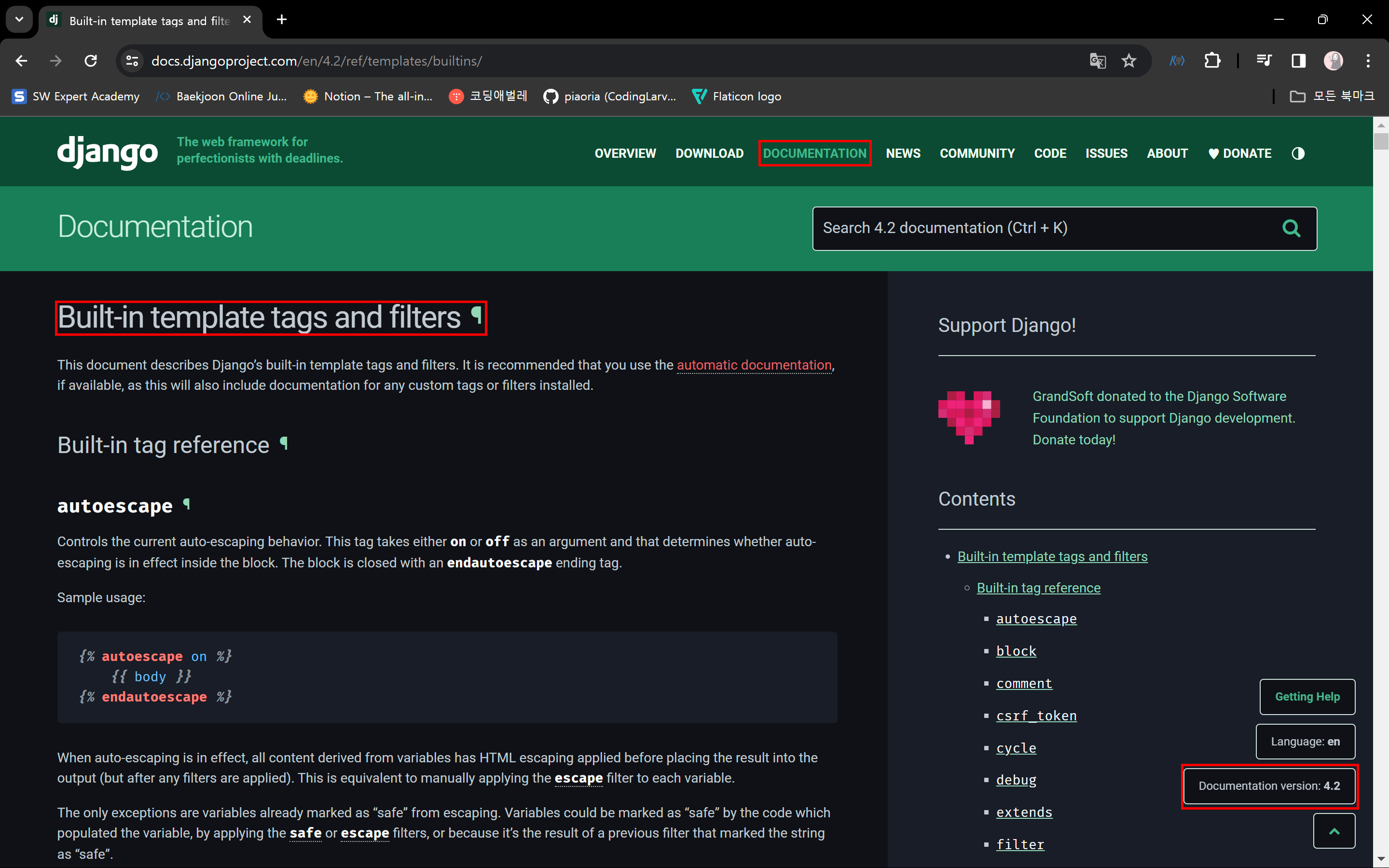Focus the Search 4.2 documentation field
This screenshot has width=1389, height=868.
[x=1033, y=229]
